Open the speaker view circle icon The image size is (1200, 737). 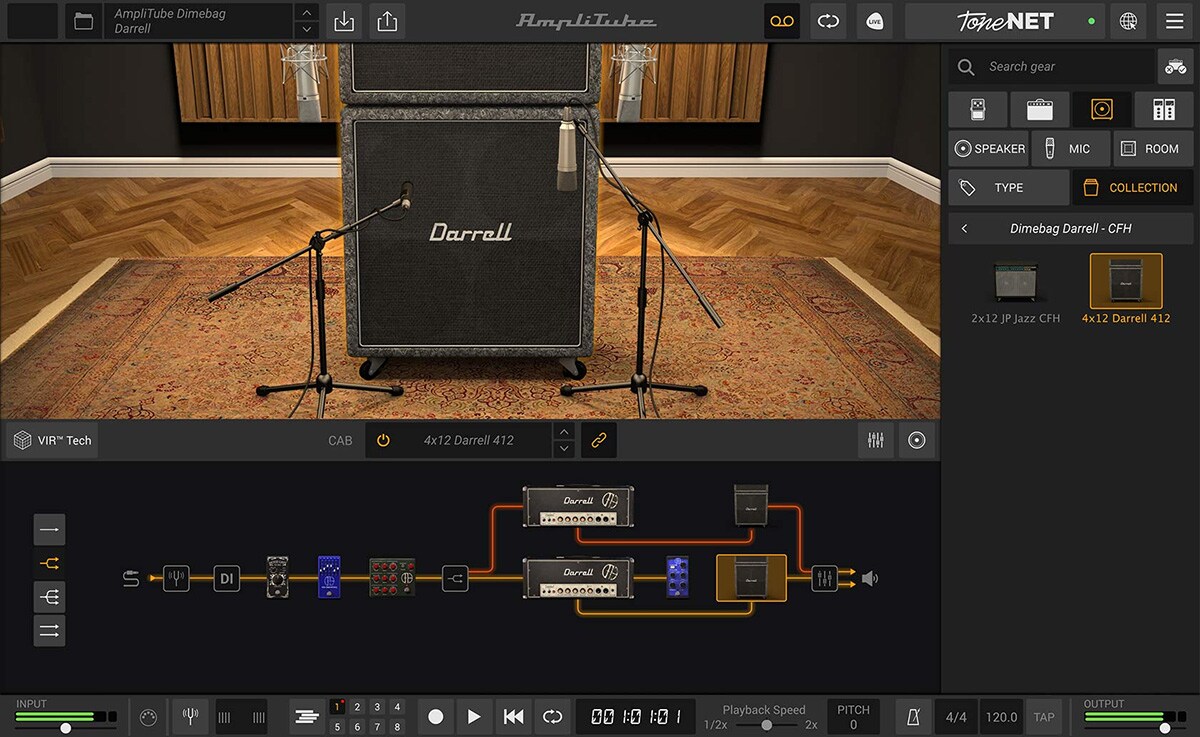pyautogui.click(x=916, y=440)
